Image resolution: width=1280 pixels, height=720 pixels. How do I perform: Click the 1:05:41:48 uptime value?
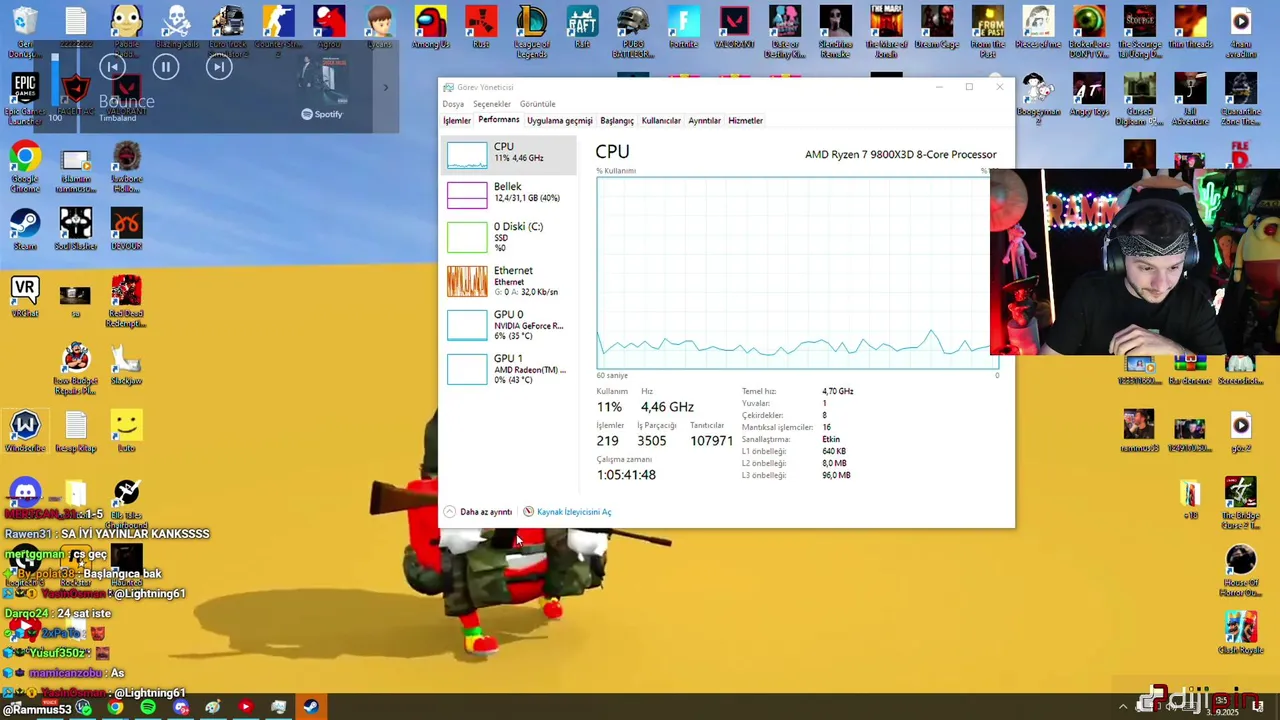coord(626,475)
